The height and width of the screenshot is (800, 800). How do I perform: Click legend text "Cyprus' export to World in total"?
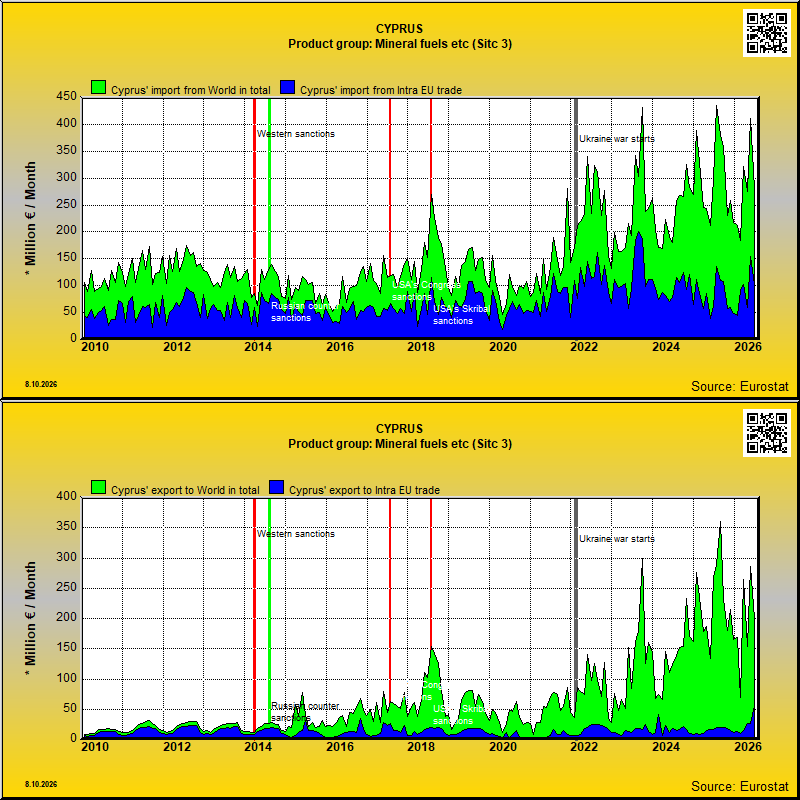tap(185, 490)
